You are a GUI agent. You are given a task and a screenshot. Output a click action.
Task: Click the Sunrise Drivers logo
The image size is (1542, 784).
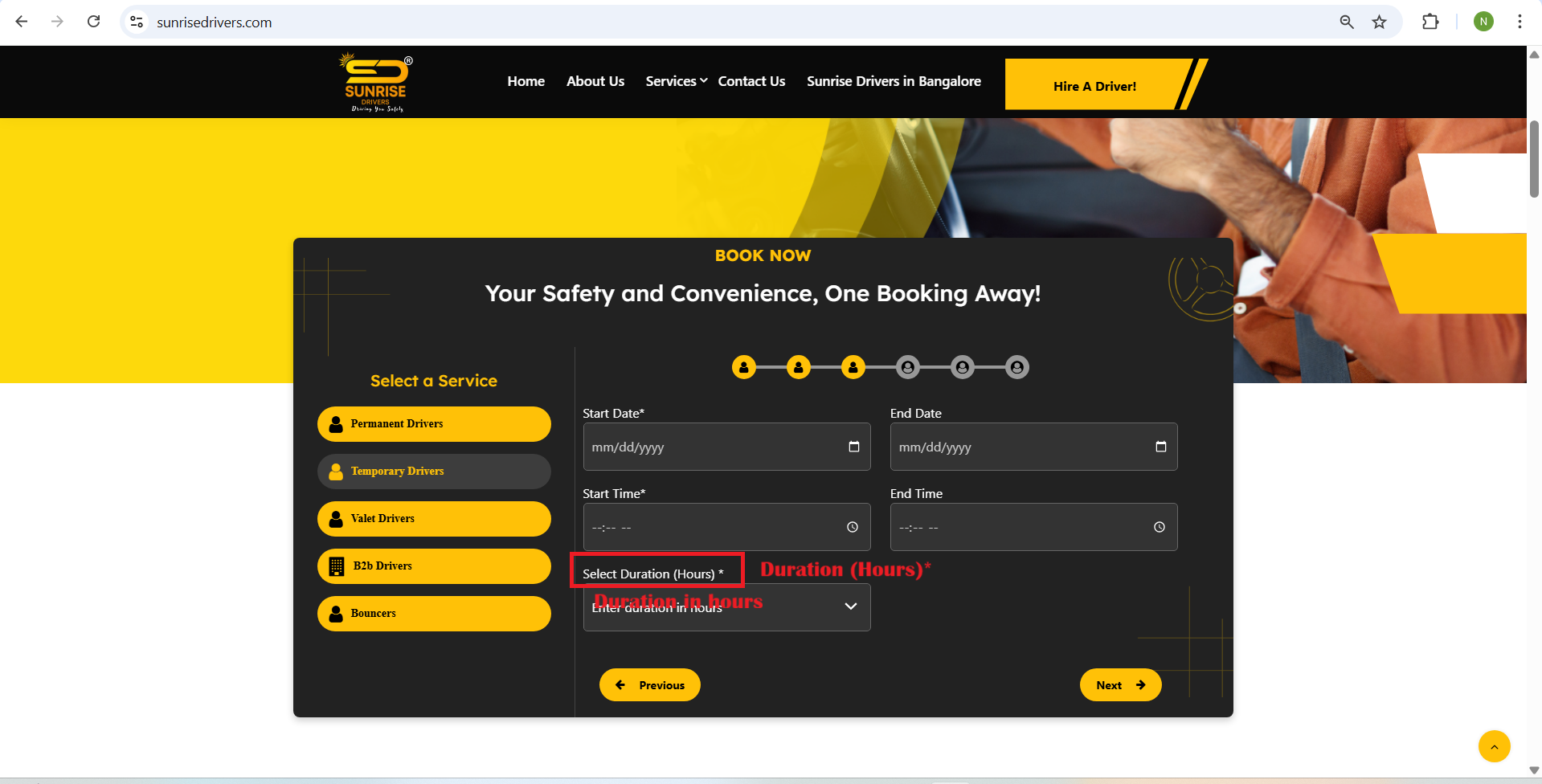pos(376,83)
